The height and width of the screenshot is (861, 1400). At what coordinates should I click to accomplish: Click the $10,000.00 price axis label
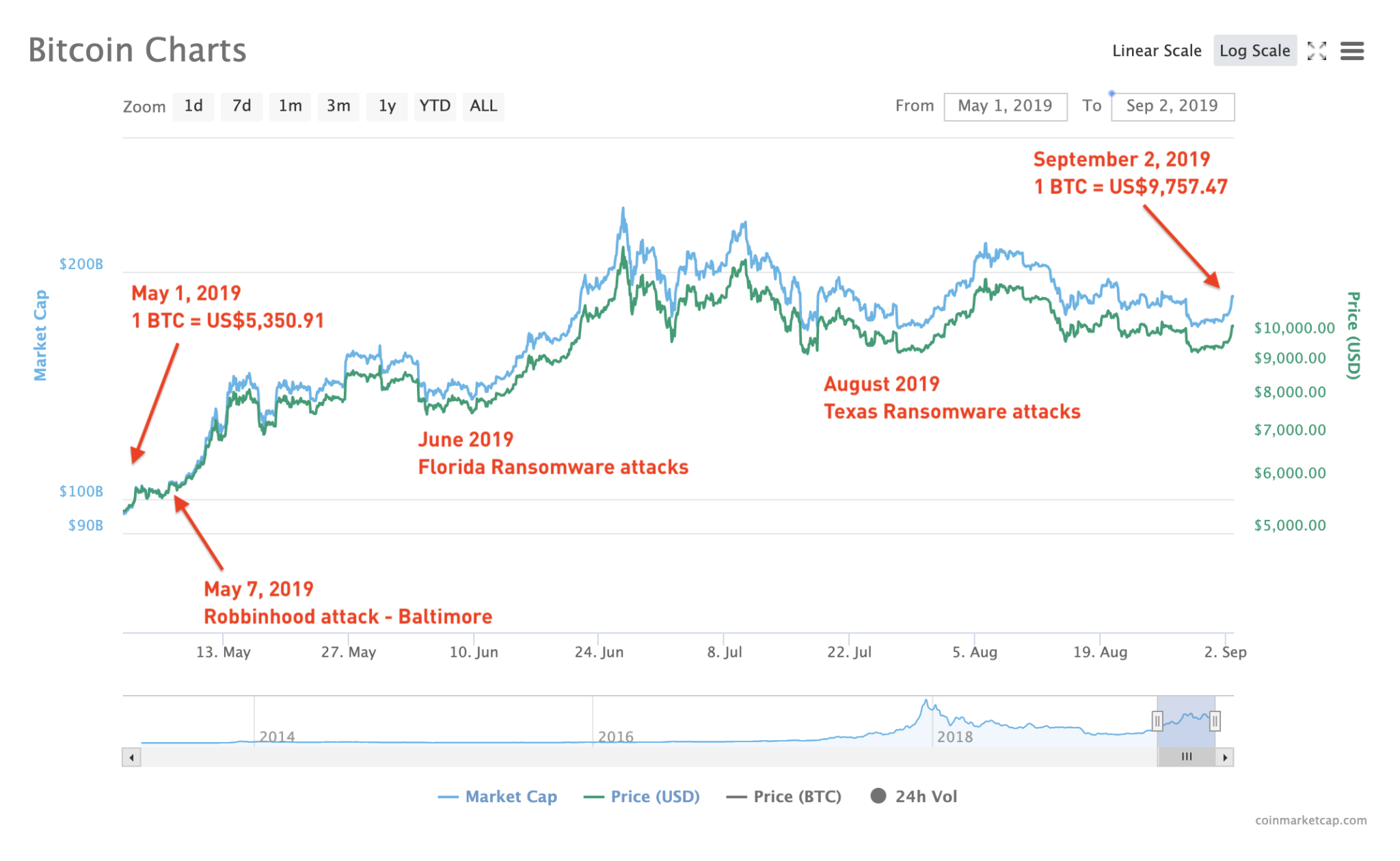1294,328
